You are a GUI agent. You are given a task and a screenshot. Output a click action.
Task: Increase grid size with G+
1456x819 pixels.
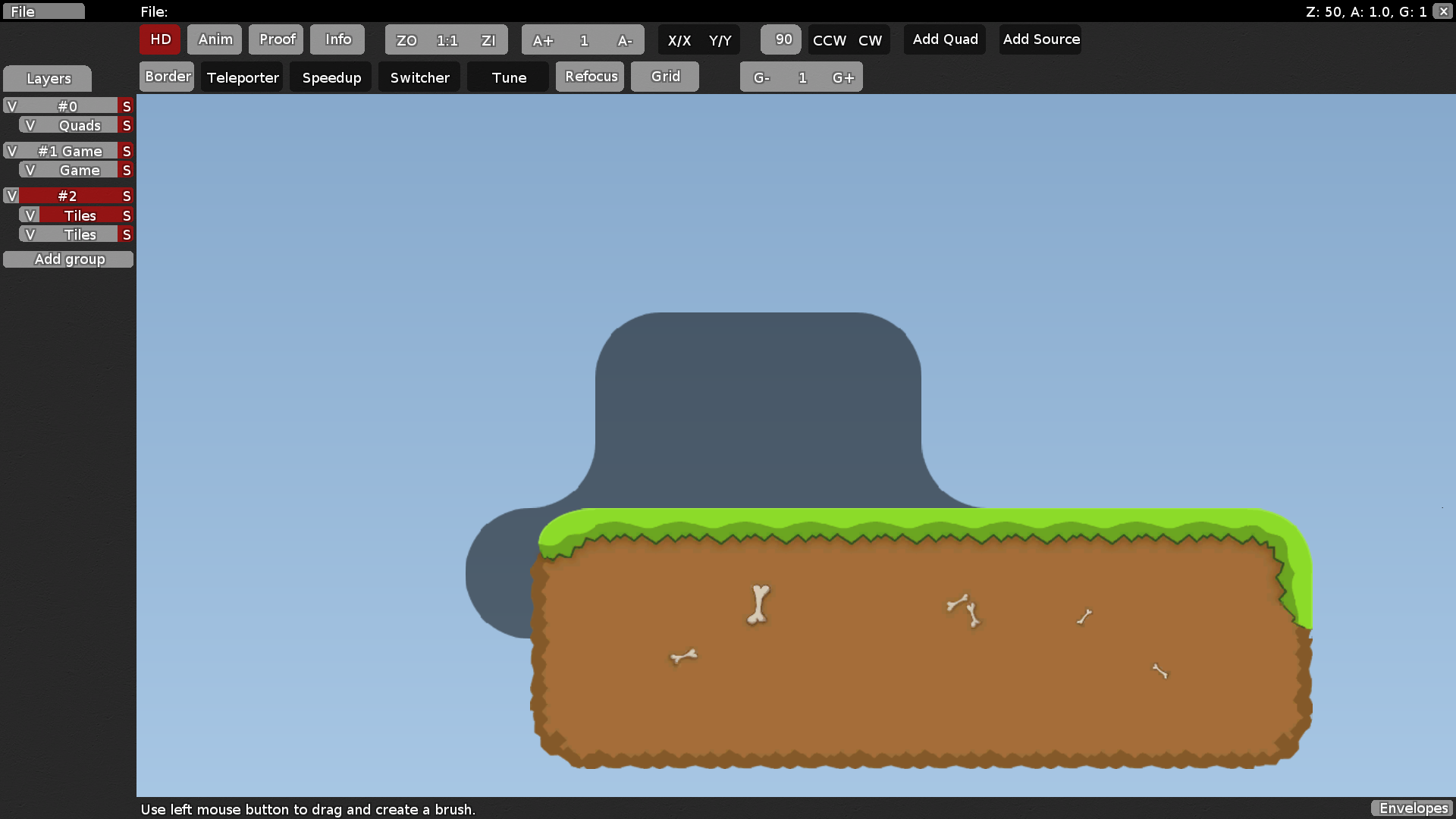[x=843, y=77]
